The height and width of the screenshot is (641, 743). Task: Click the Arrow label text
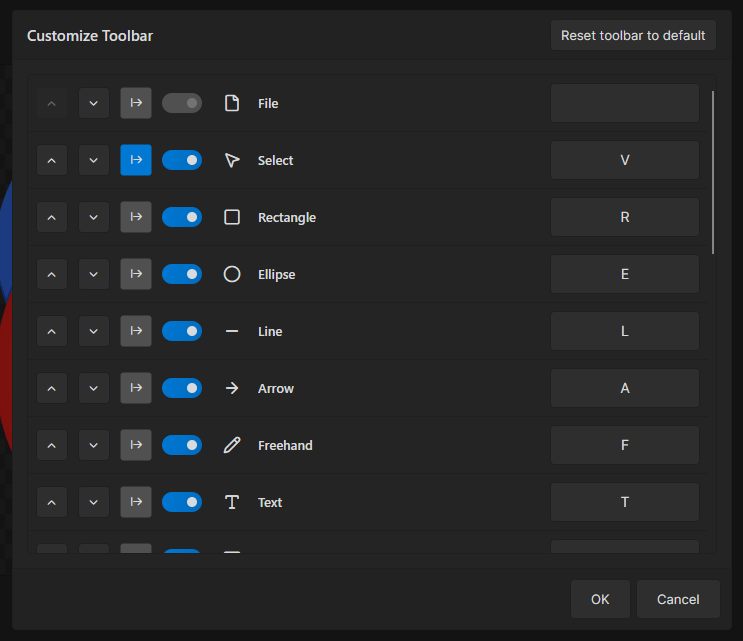pos(276,388)
